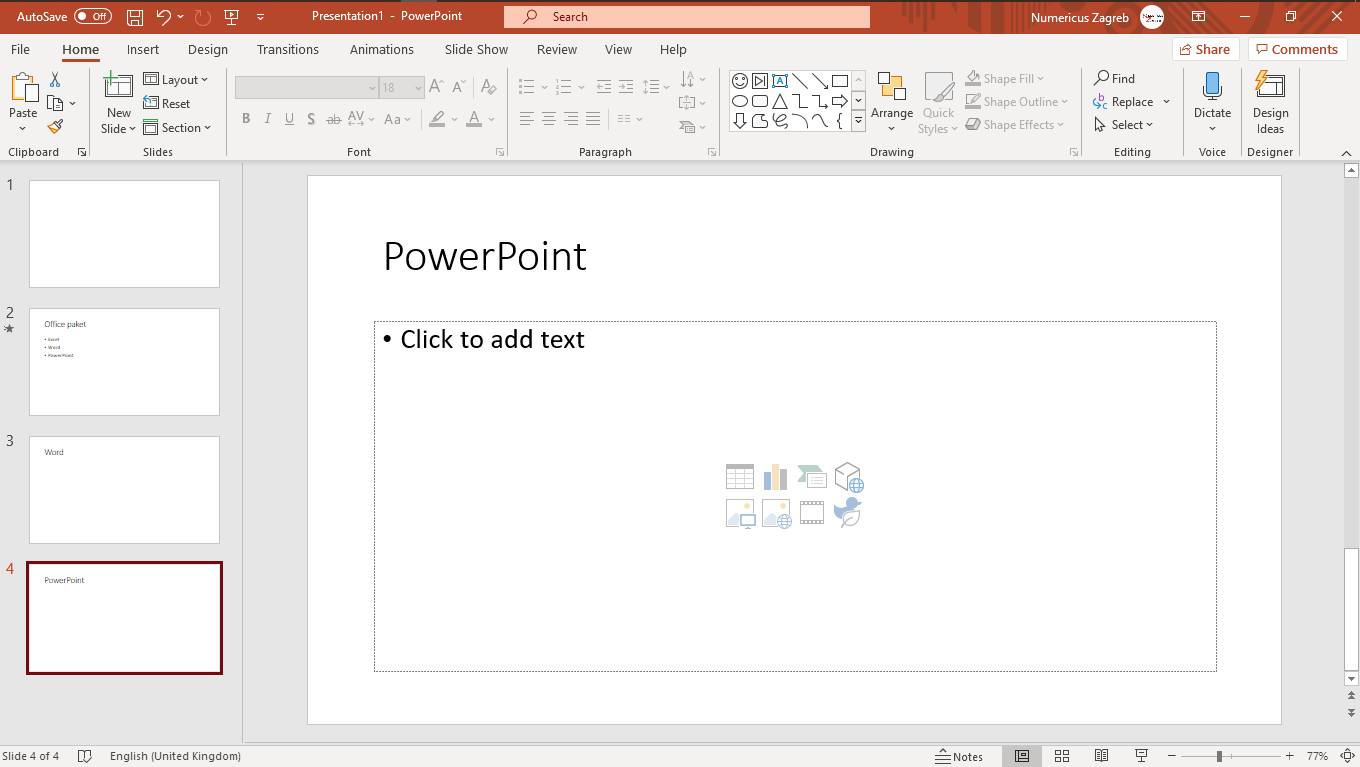Insert a 3D model from the placeholder
Screen dimensions: 1360x767
pos(849,477)
